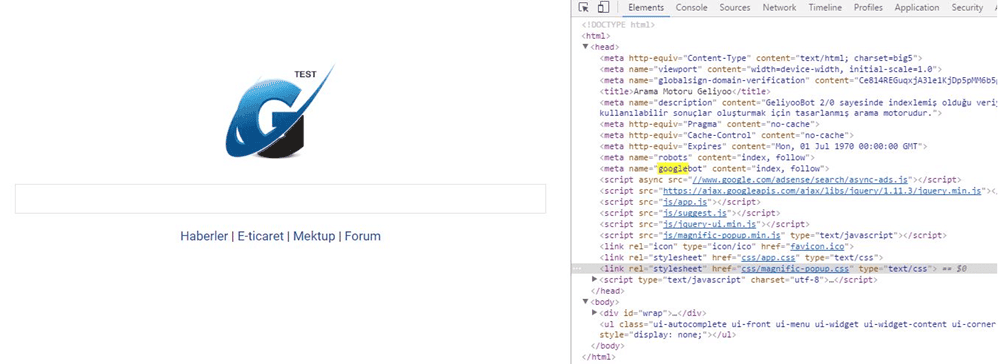Select the robots meta tag line
The width and height of the screenshot is (1000, 364).
707,157
